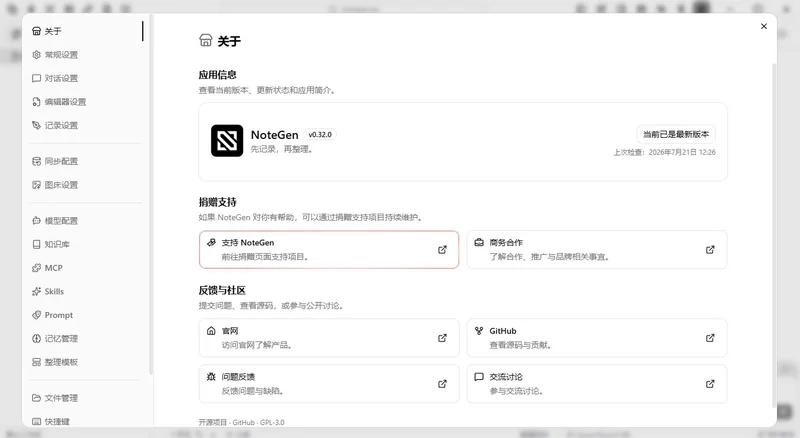The width and height of the screenshot is (800, 438).
Task: Click the book icon next to 知识库
Action: 36,244
